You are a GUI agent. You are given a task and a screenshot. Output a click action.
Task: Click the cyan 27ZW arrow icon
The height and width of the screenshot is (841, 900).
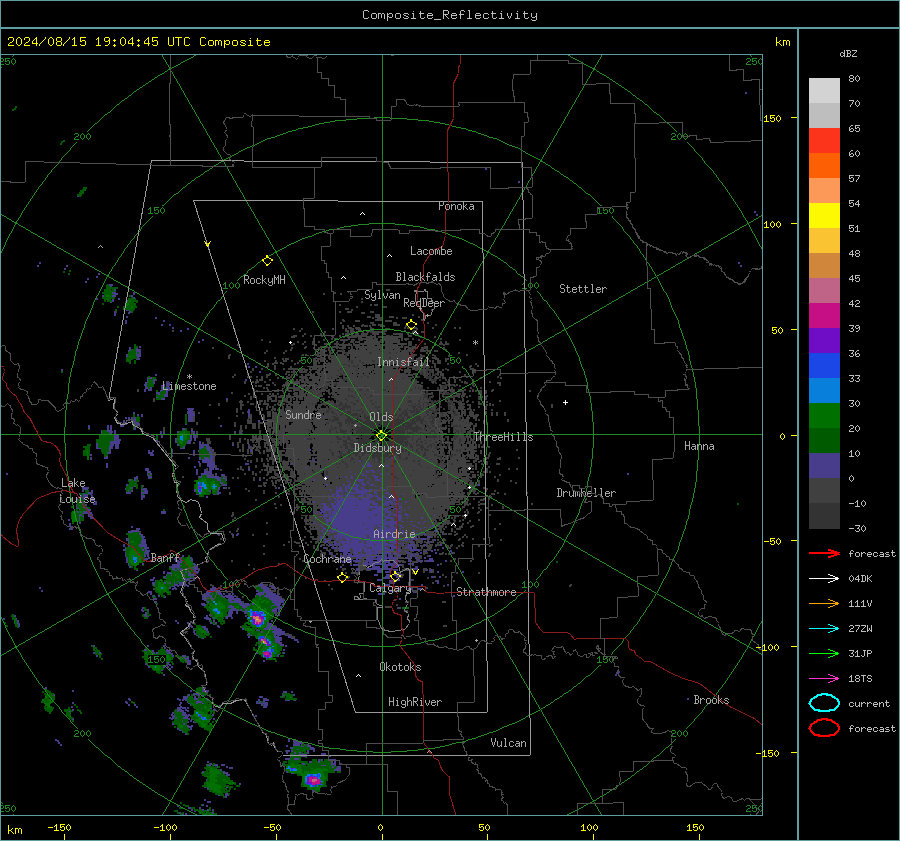pos(824,629)
